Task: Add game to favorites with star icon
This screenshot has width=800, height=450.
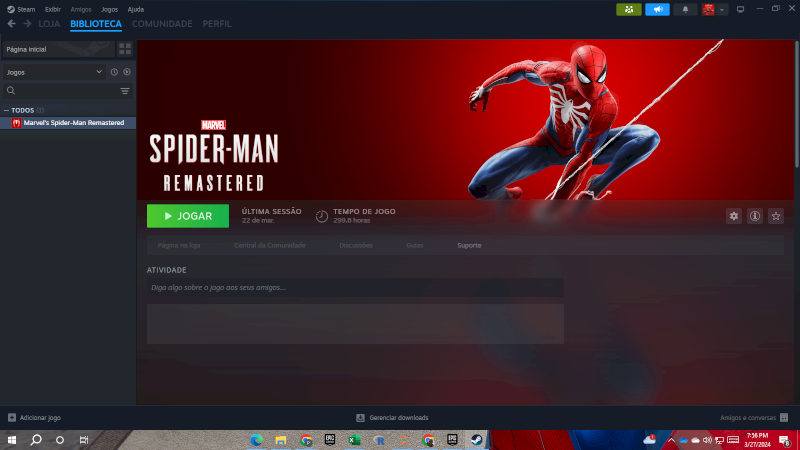Action: tap(776, 216)
